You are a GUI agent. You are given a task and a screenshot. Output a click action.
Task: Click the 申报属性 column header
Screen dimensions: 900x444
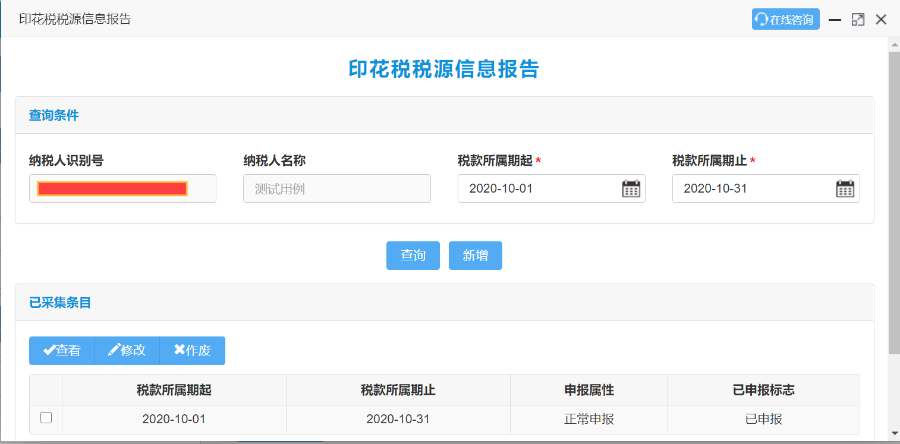589,390
